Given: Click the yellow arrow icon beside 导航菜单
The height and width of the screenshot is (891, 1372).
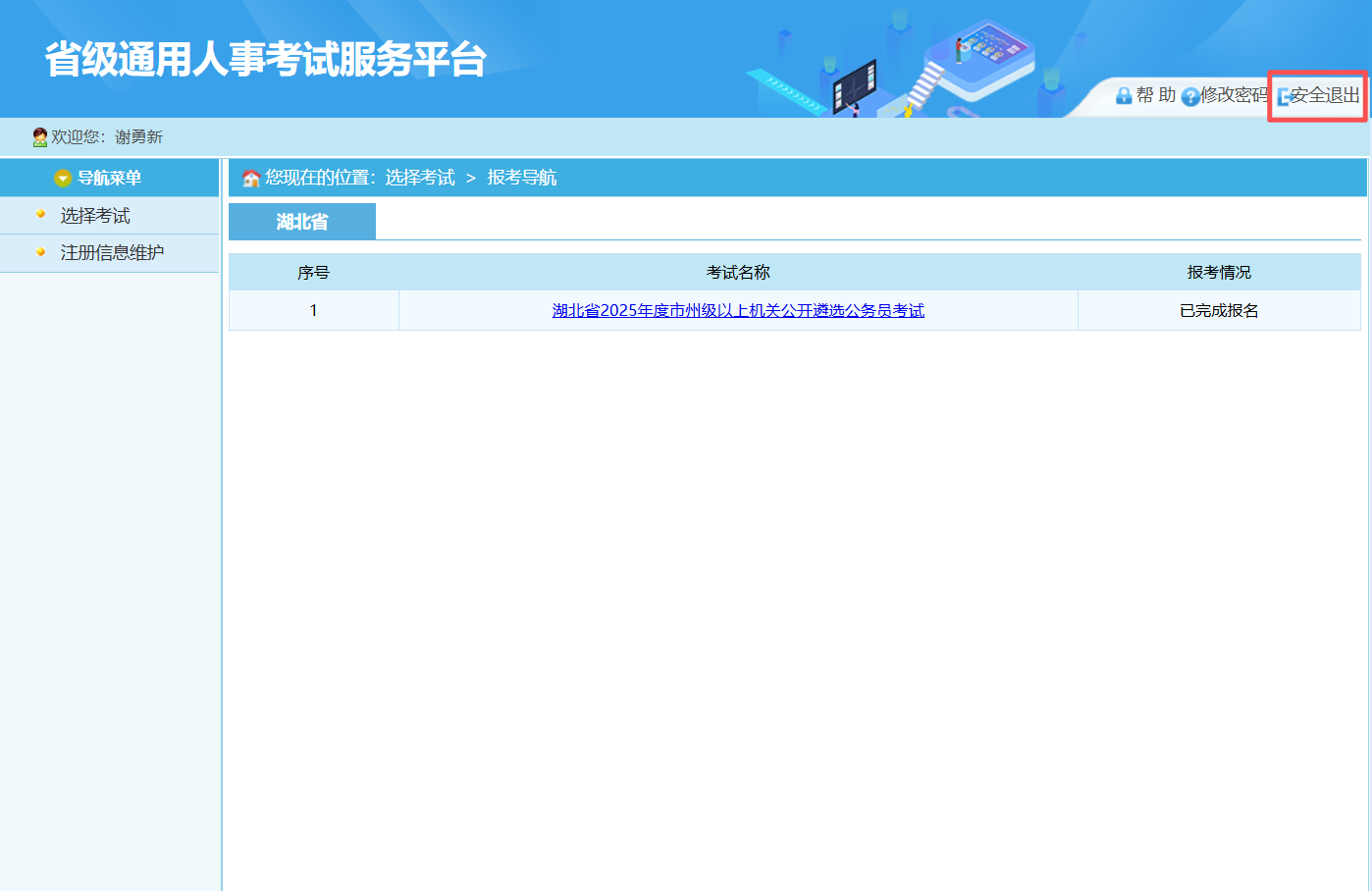Looking at the screenshot, I should coord(63,178).
